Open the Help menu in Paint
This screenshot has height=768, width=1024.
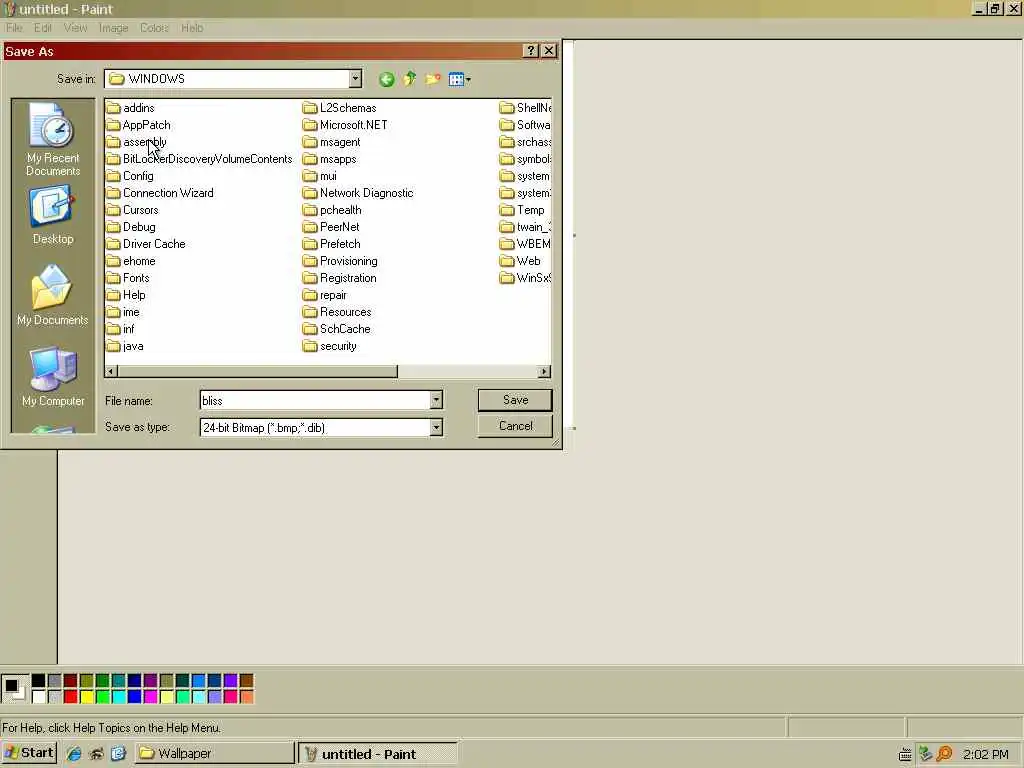[x=192, y=28]
